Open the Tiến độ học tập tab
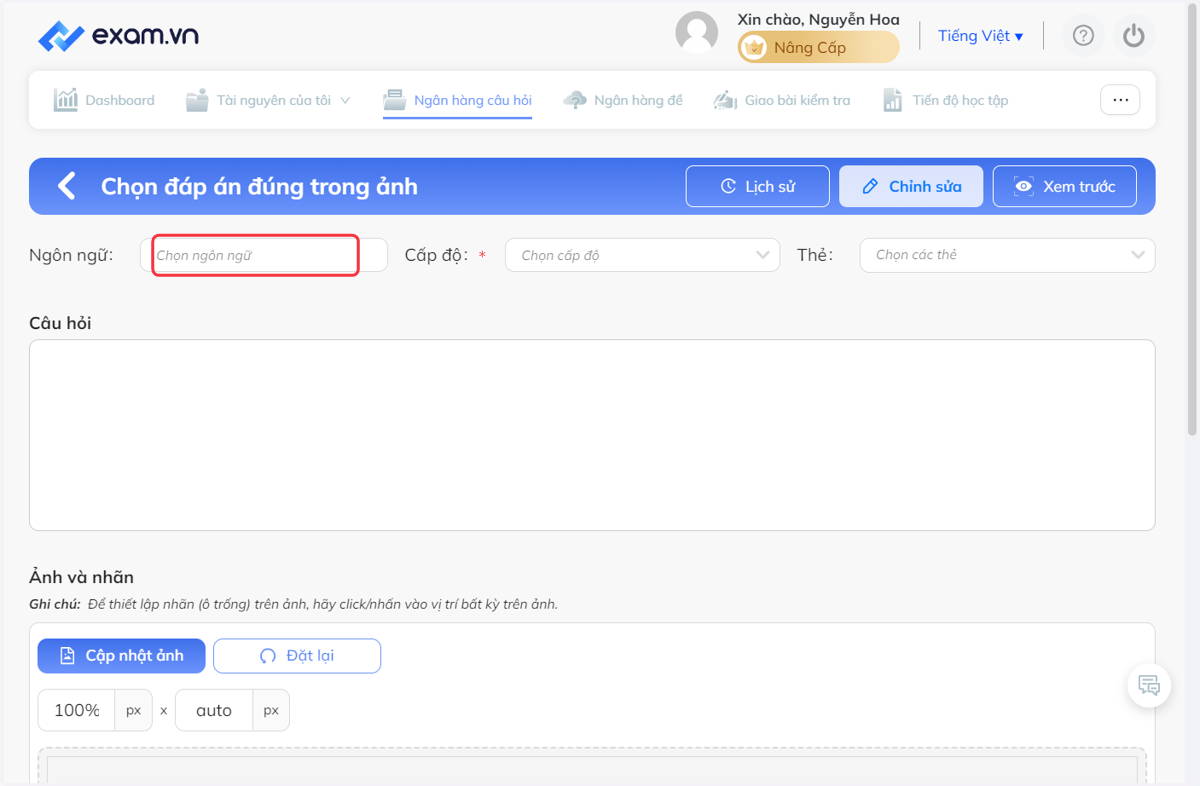This screenshot has width=1200, height=786. 946,100
